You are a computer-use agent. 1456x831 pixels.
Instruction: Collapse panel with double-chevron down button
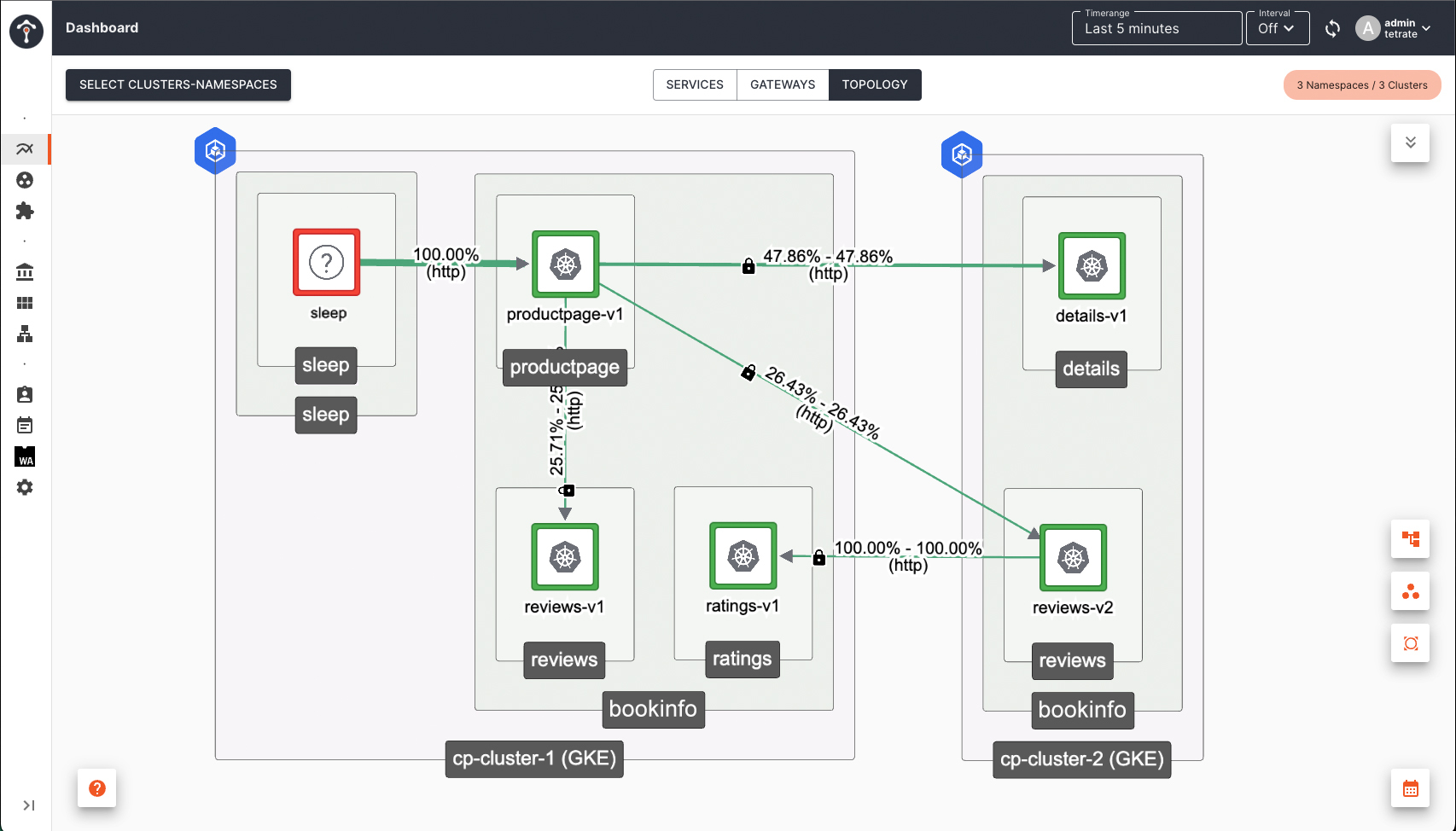(1411, 142)
